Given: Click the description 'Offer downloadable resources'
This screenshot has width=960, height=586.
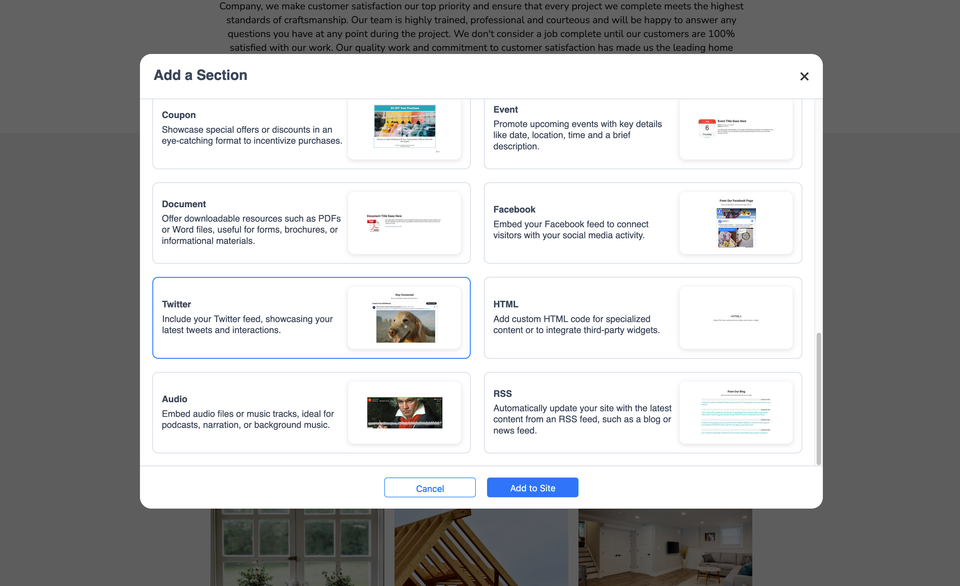Looking at the screenshot, I should coord(251,230).
